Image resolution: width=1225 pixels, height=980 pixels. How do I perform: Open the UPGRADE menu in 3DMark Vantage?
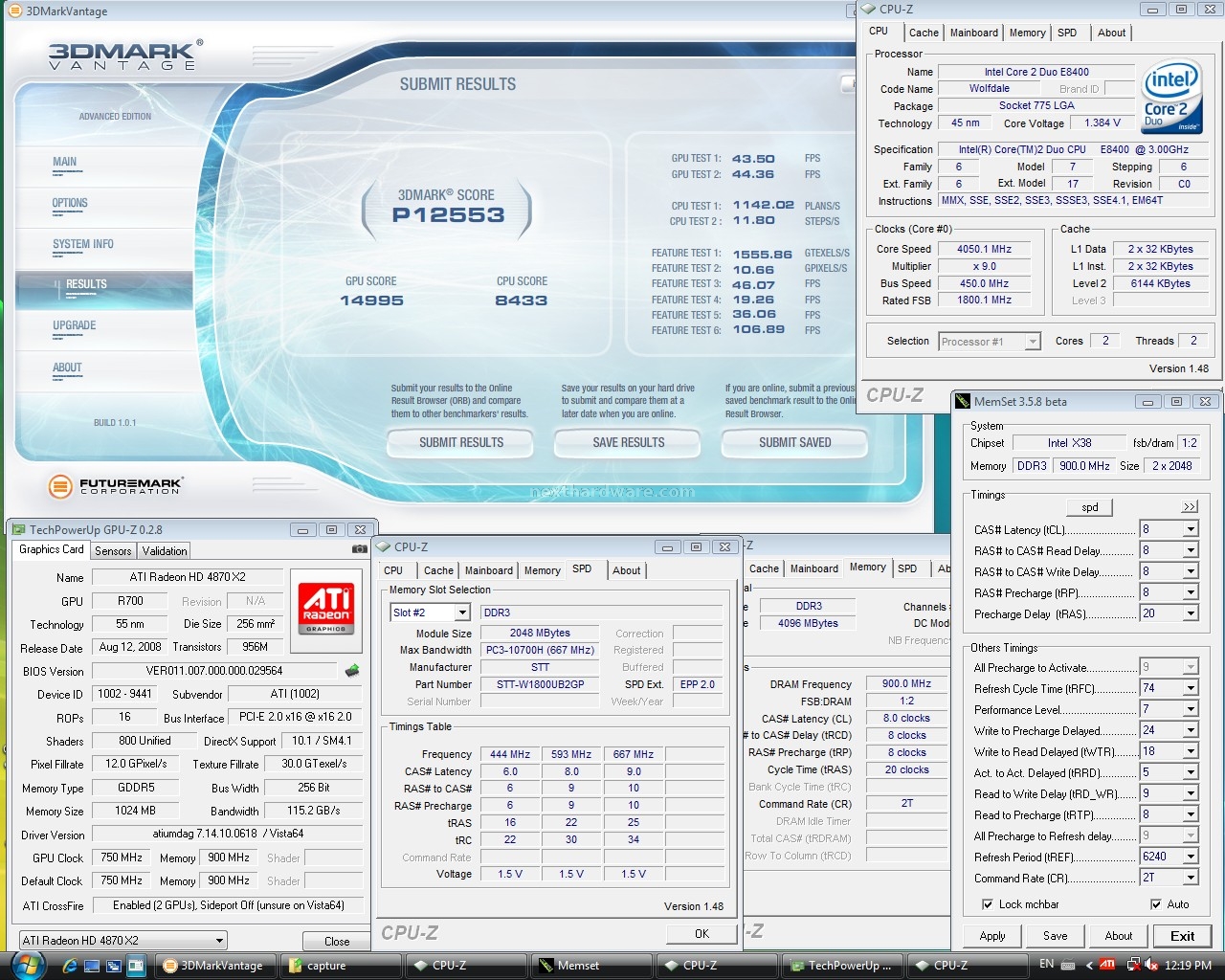pyautogui.click(x=75, y=325)
